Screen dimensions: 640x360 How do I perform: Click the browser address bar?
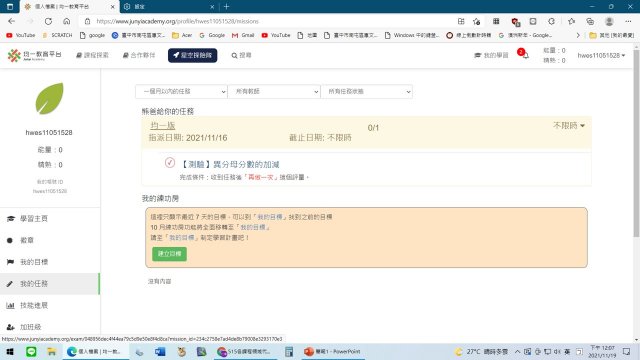(x=269, y=21)
